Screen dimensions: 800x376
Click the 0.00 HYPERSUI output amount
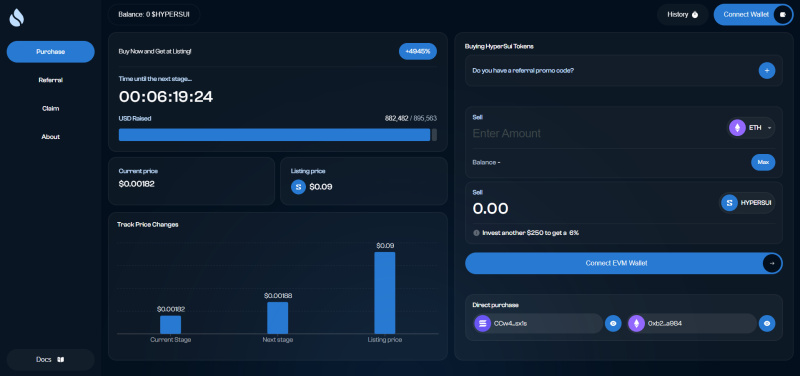click(x=490, y=208)
